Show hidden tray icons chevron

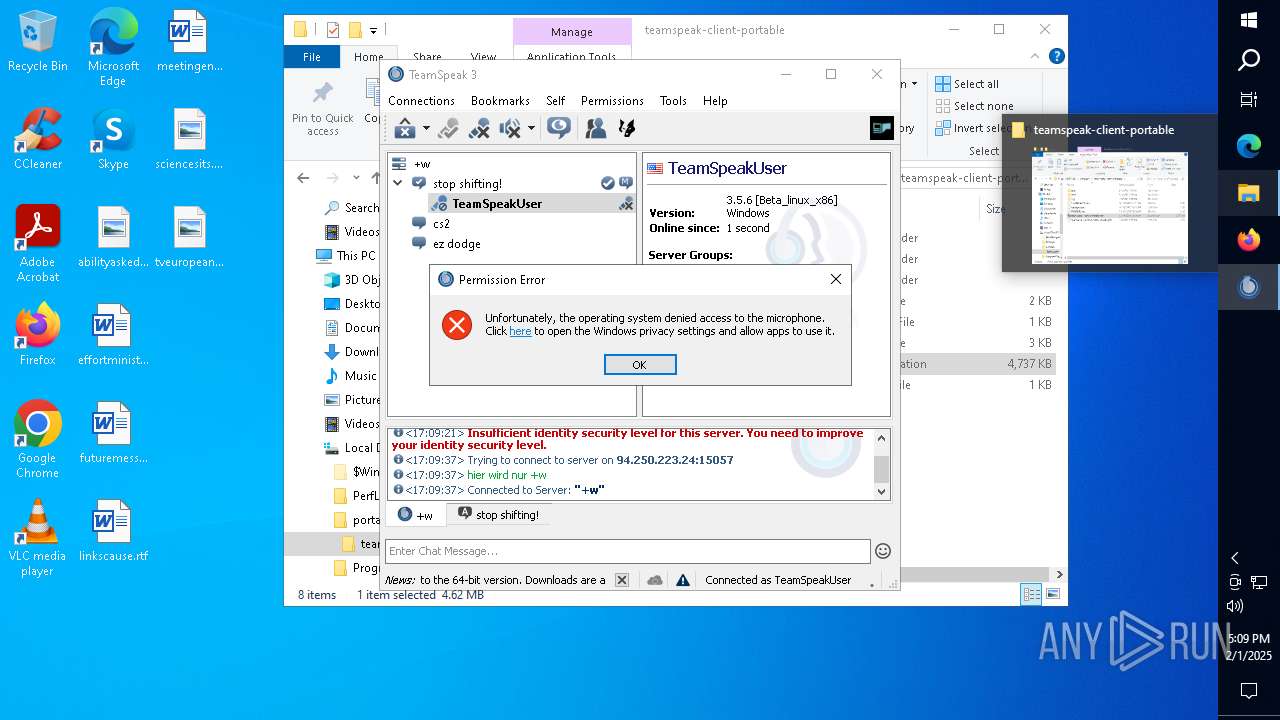tap(1235, 558)
